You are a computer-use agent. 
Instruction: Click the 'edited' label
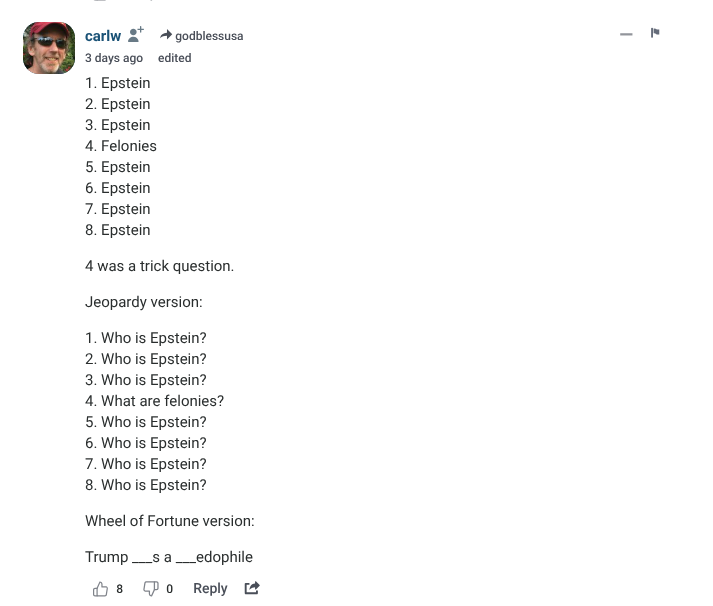[x=175, y=58]
